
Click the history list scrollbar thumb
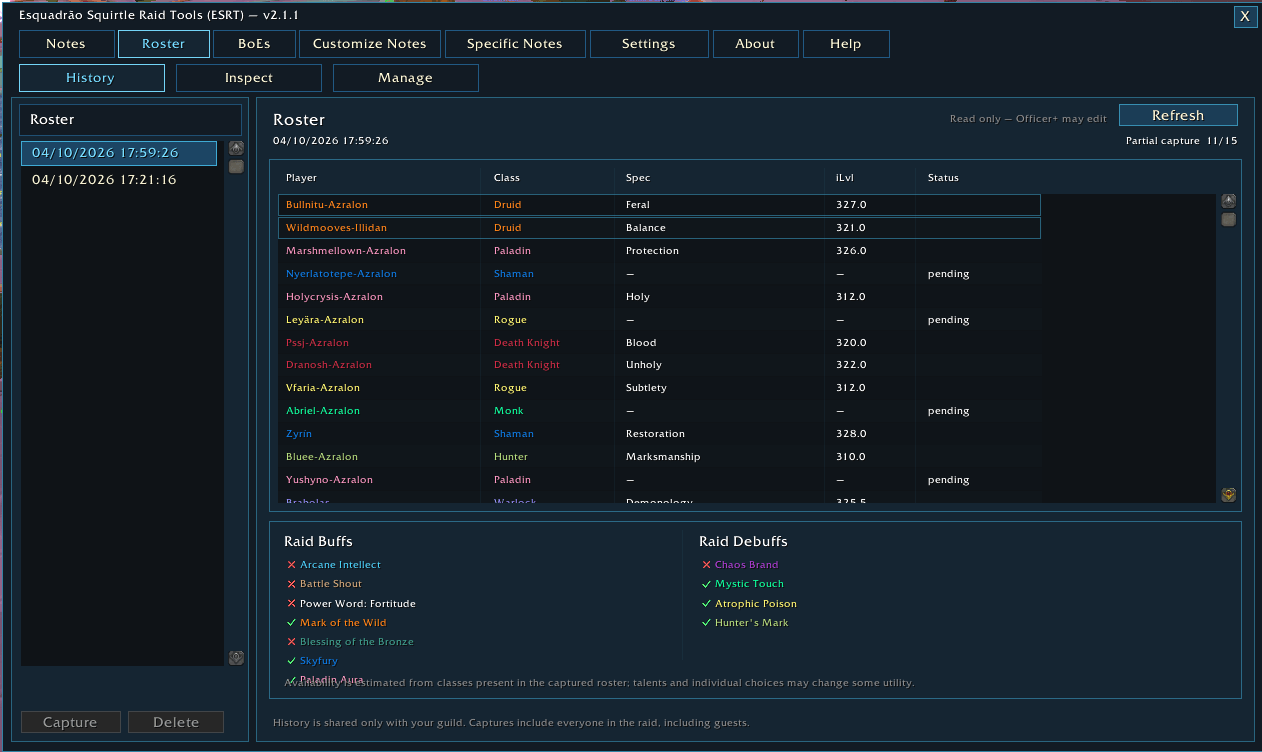pos(236,167)
